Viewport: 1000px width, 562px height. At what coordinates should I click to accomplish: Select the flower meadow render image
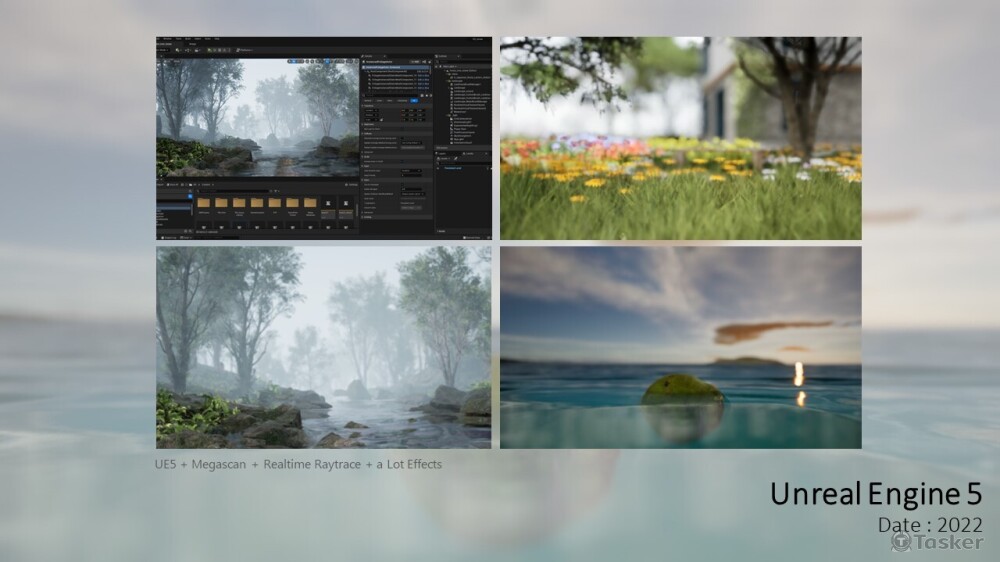click(x=680, y=138)
